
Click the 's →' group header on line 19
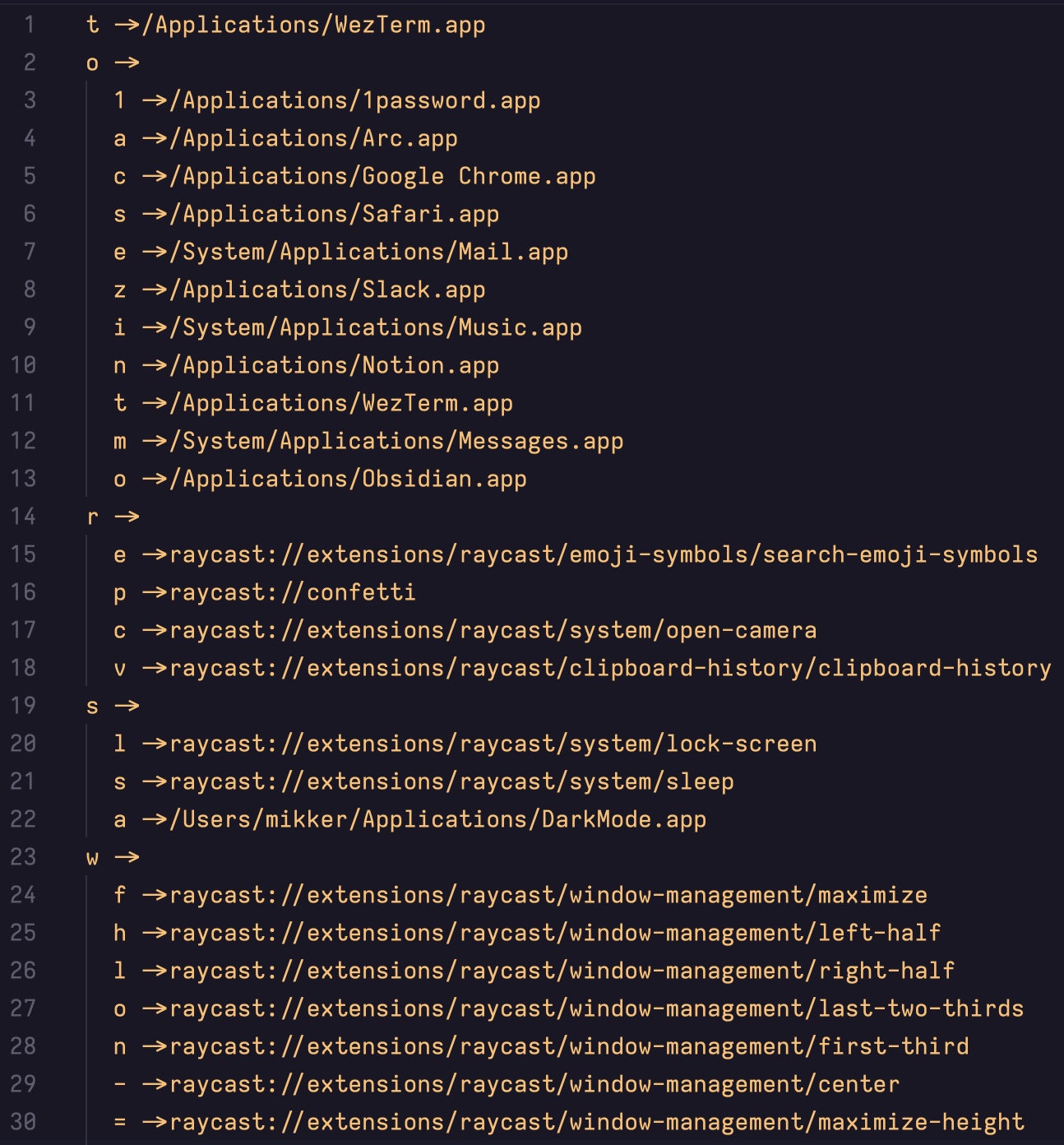click(x=112, y=706)
